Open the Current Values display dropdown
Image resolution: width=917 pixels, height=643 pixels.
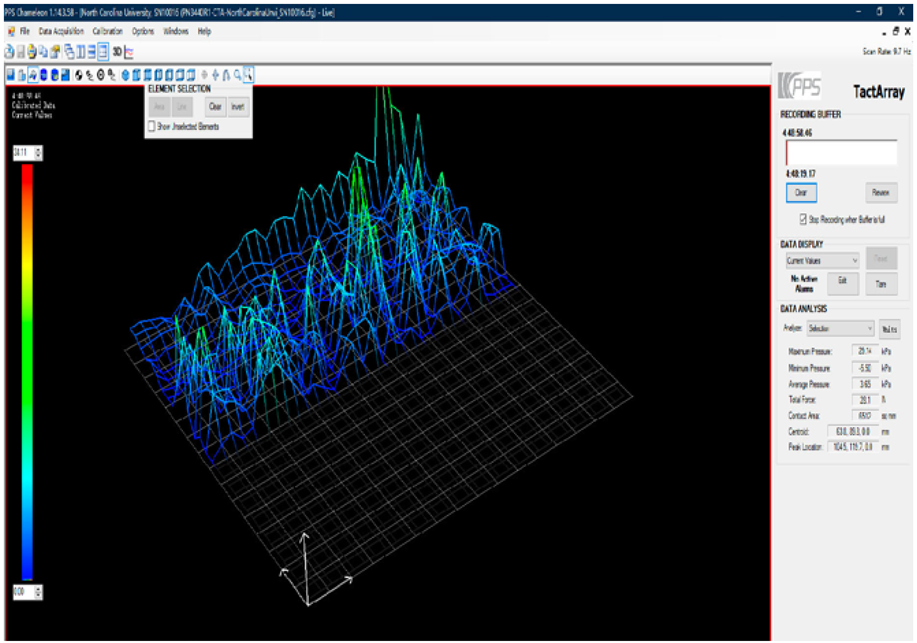pos(855,262)
